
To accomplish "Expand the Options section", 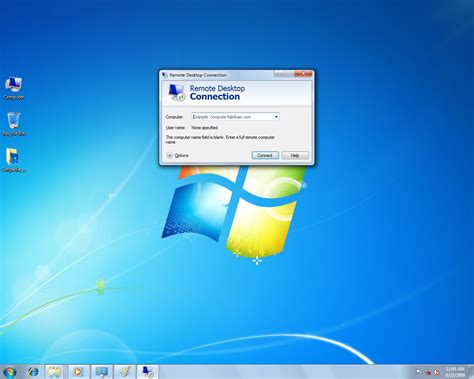I will click(178, 155).
